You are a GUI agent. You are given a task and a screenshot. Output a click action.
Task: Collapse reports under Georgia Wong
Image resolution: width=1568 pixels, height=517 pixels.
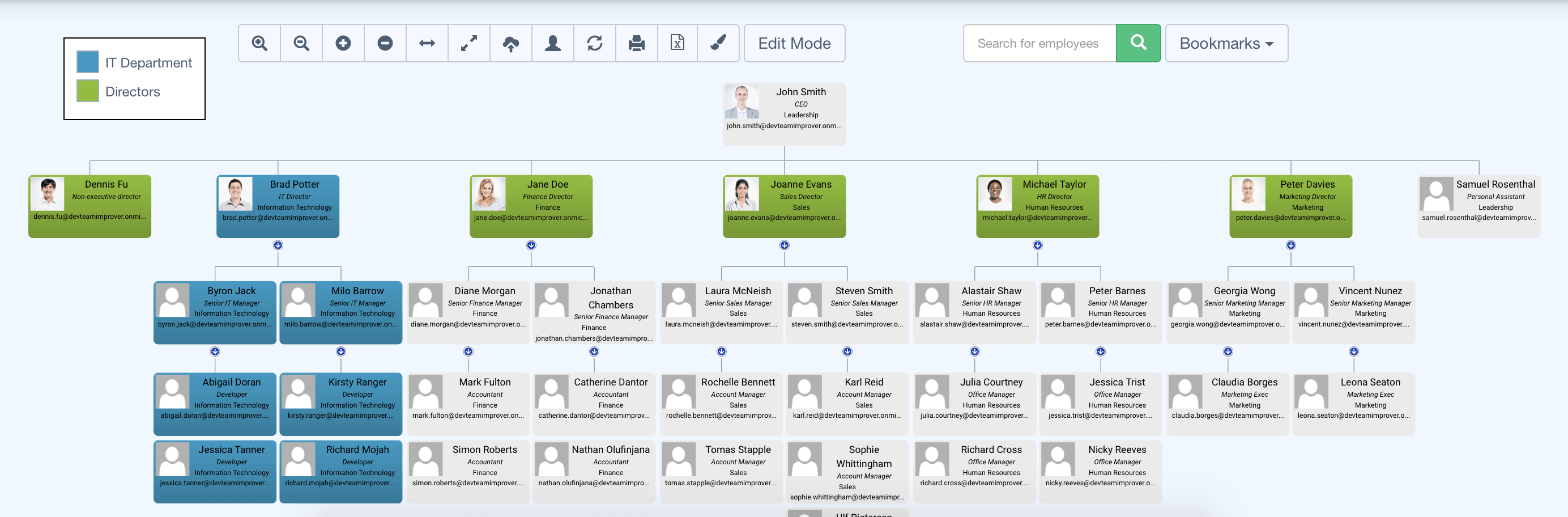(x=1228, y=351)
